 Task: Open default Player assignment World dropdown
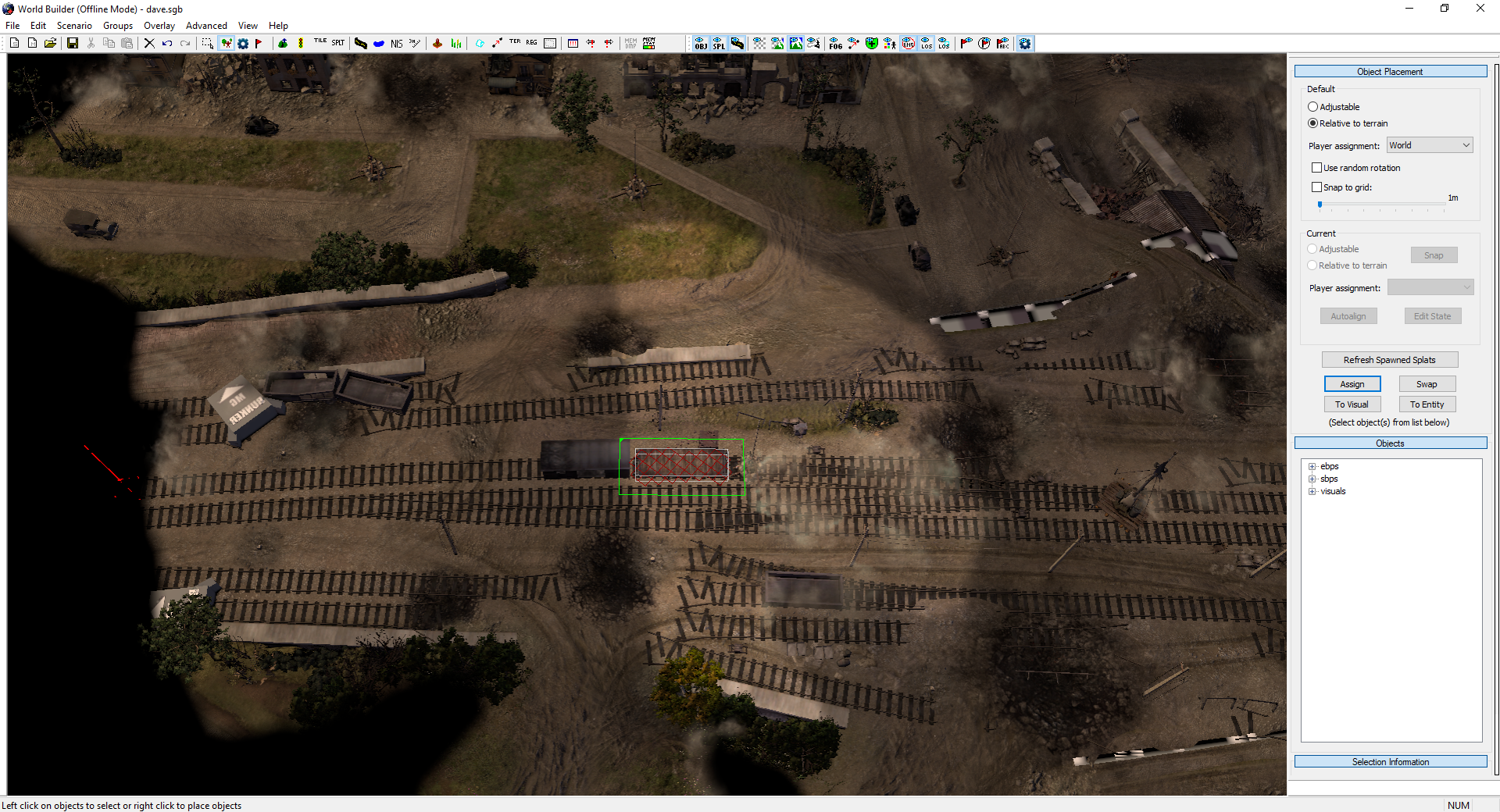tap(1430, 145)
